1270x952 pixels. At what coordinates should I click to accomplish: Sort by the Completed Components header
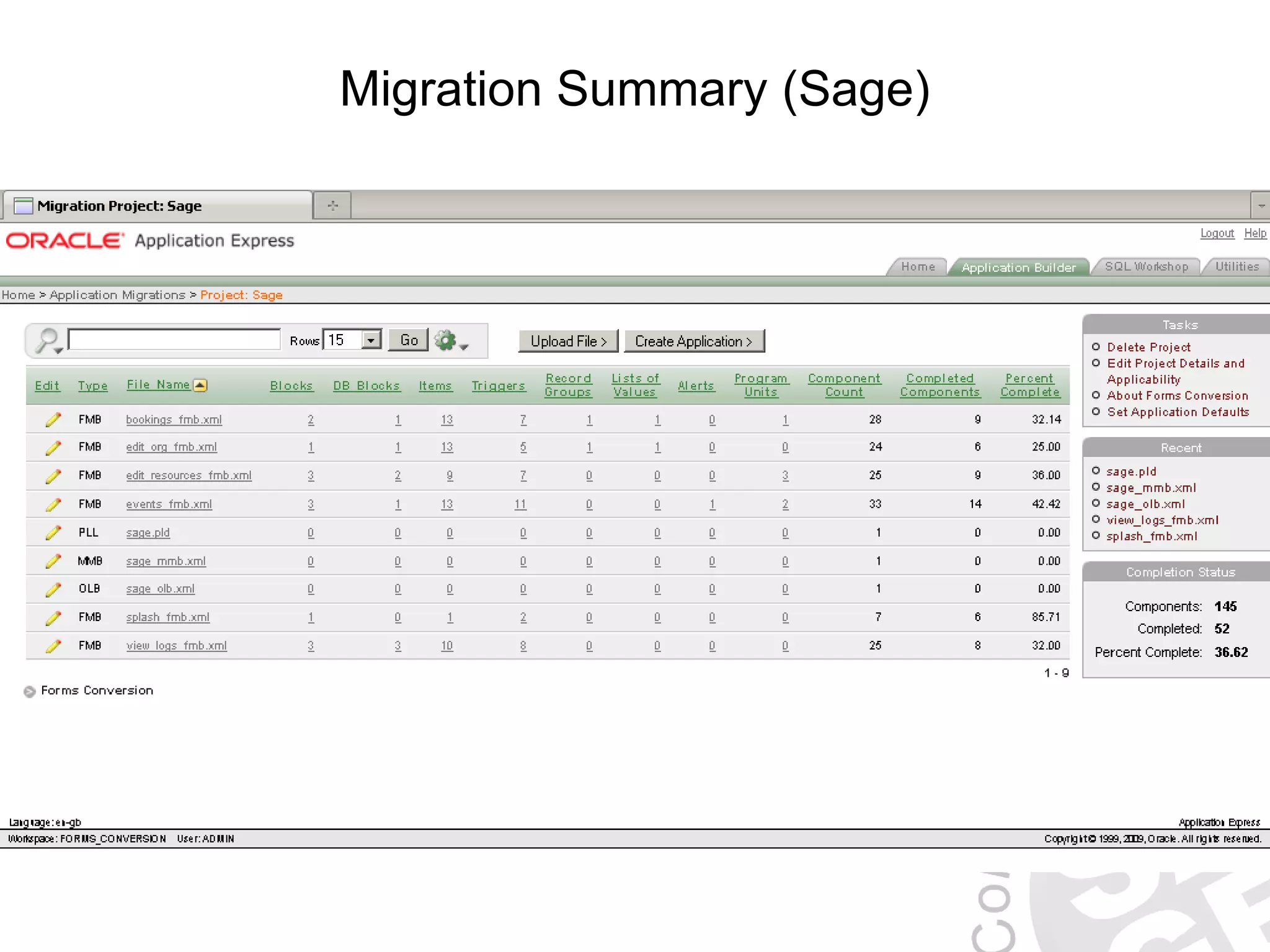tap(939, 385)
